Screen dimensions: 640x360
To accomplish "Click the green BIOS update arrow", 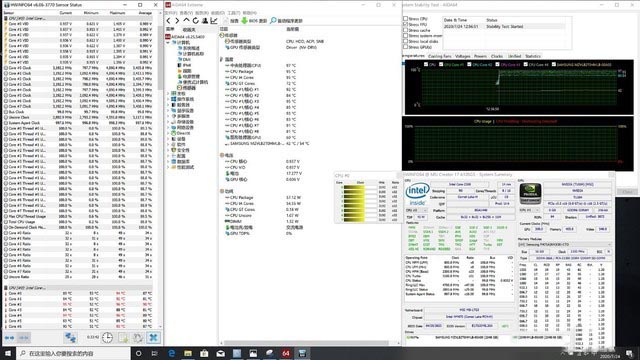I will [x=244, y=20].
